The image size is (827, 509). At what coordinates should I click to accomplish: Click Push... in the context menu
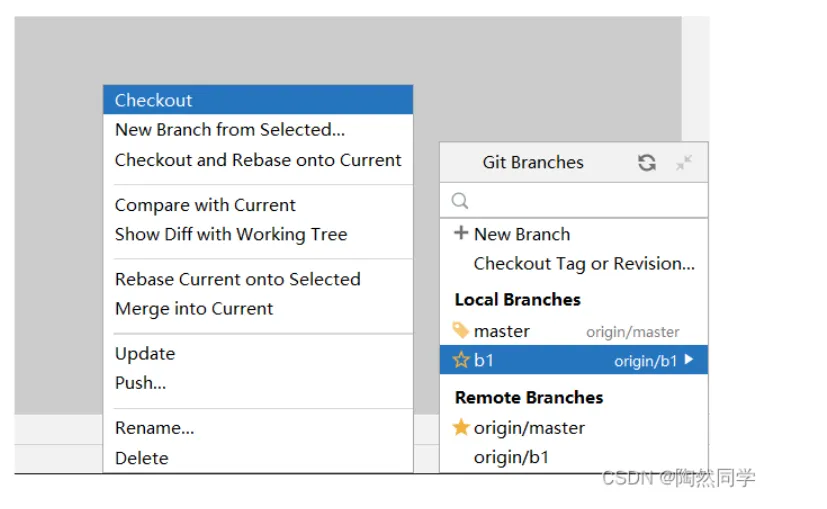141,383
